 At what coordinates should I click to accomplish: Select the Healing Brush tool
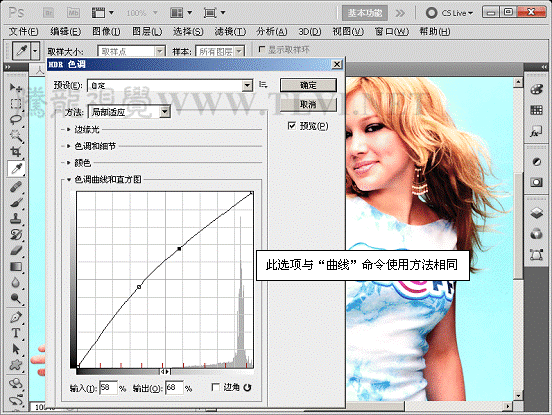click(15, 186)
